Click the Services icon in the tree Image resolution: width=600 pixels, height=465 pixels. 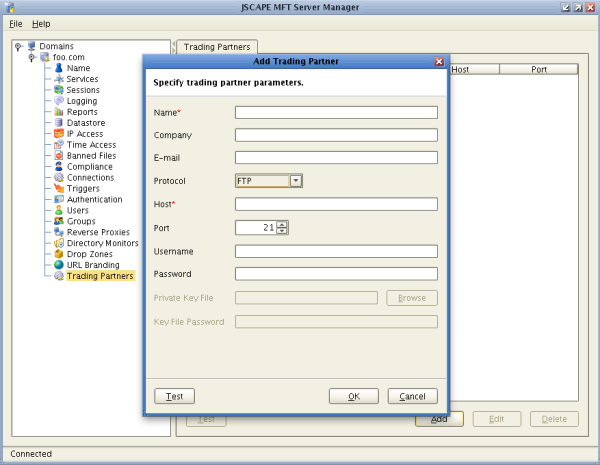coord(59,79)
